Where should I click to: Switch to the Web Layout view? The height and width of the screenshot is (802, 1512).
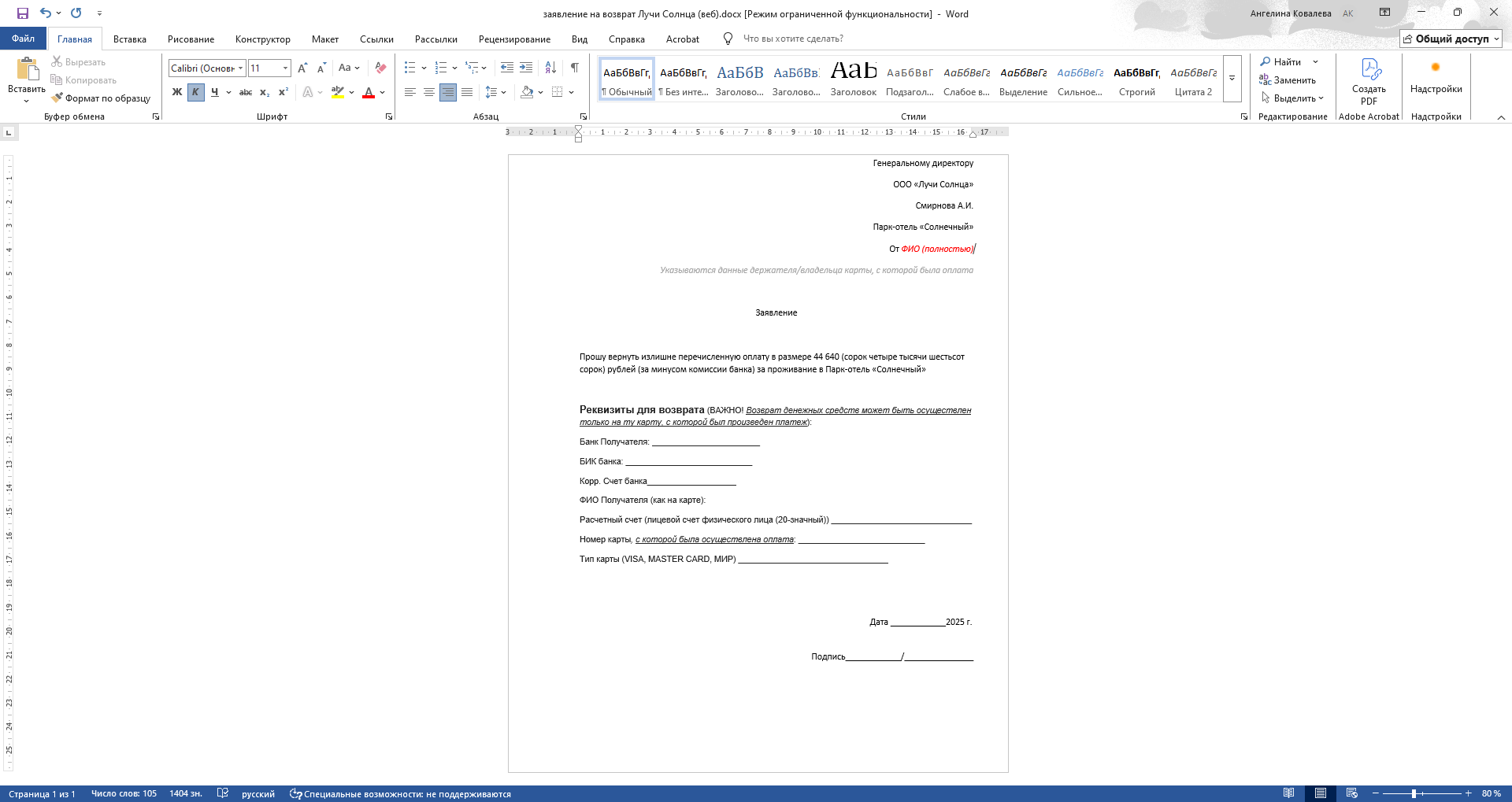(1351, 793)
